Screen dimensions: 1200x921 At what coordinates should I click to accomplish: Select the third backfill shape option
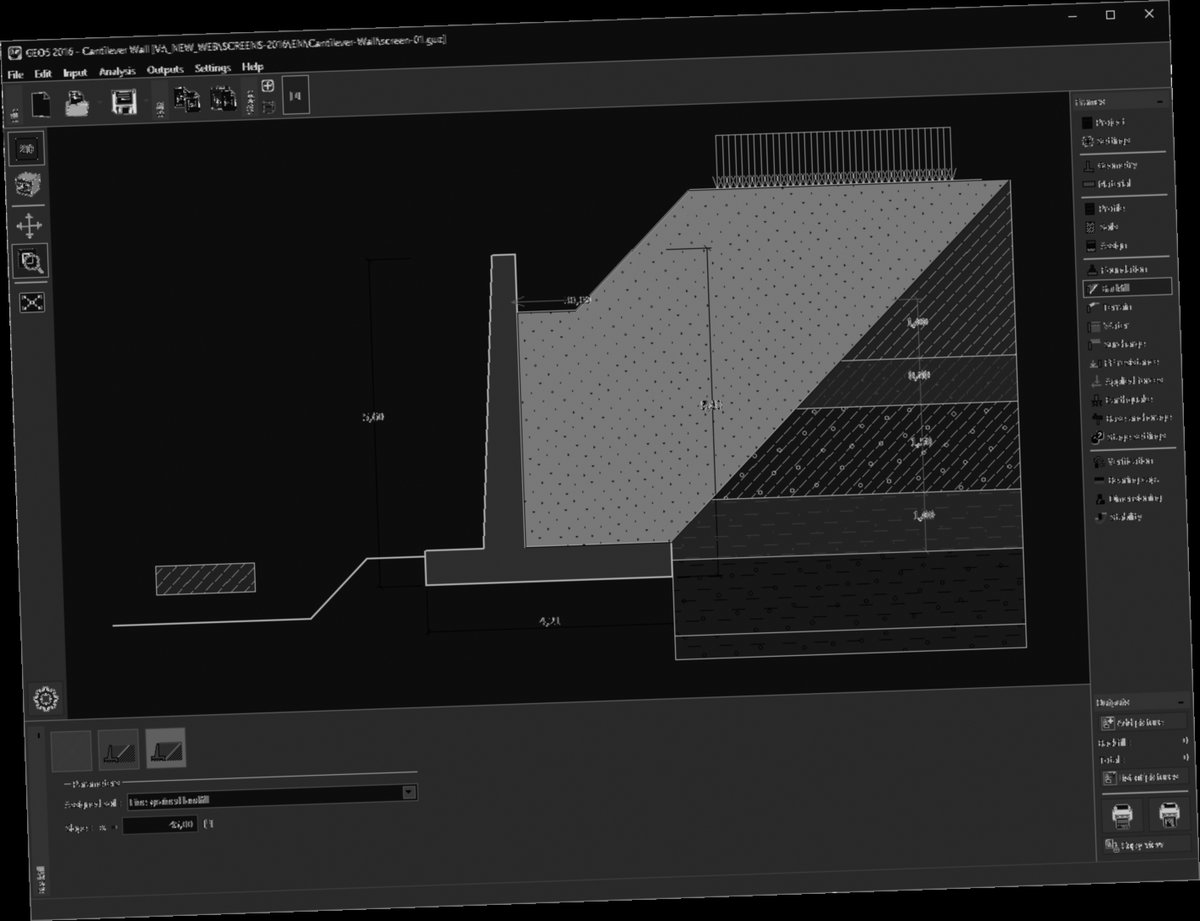(x=165, y=746)
